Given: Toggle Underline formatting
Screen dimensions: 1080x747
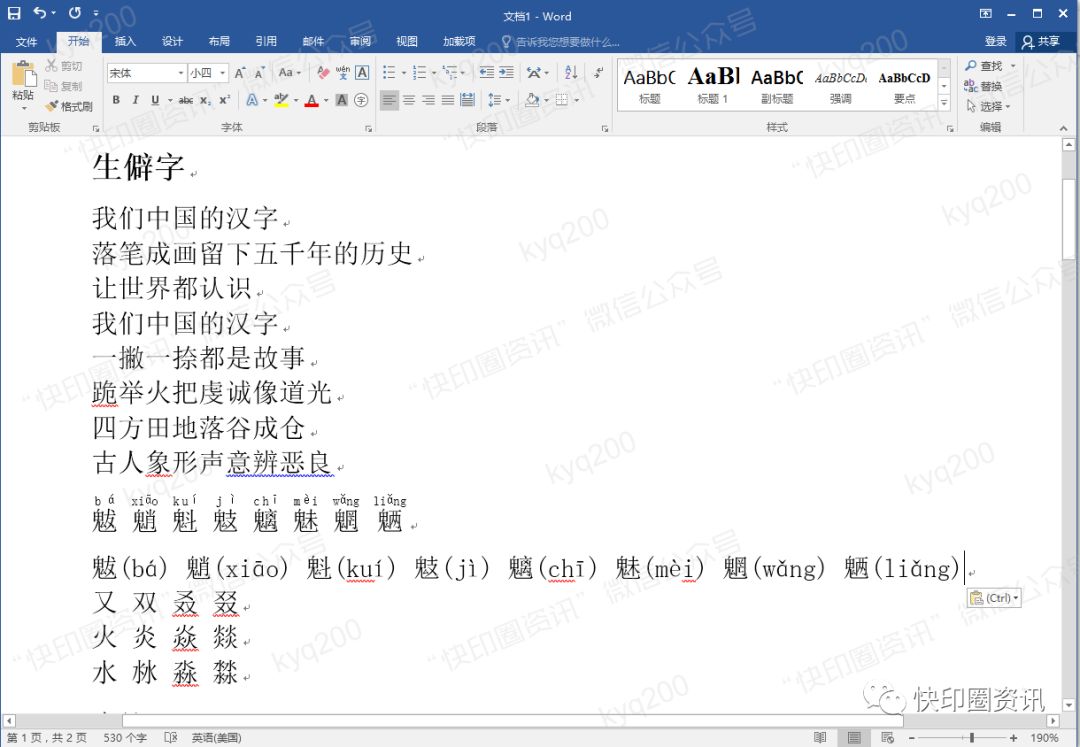Looking at the screenshot, I should point(155,100).
